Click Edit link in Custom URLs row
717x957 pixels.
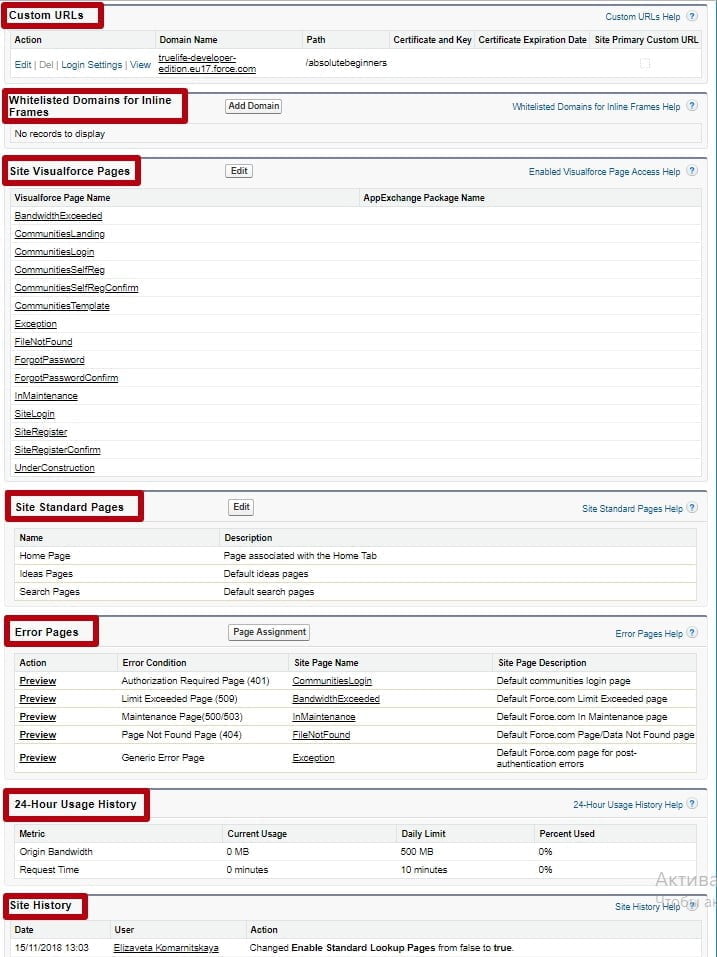[x=23, y=65]
